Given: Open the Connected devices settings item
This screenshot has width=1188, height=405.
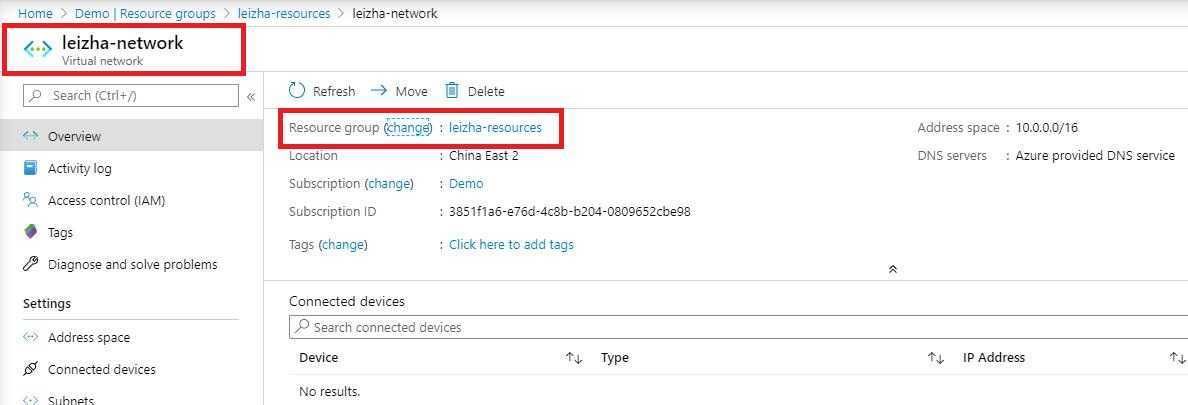Looking at the screenshot, I should (x=131, y=369).
